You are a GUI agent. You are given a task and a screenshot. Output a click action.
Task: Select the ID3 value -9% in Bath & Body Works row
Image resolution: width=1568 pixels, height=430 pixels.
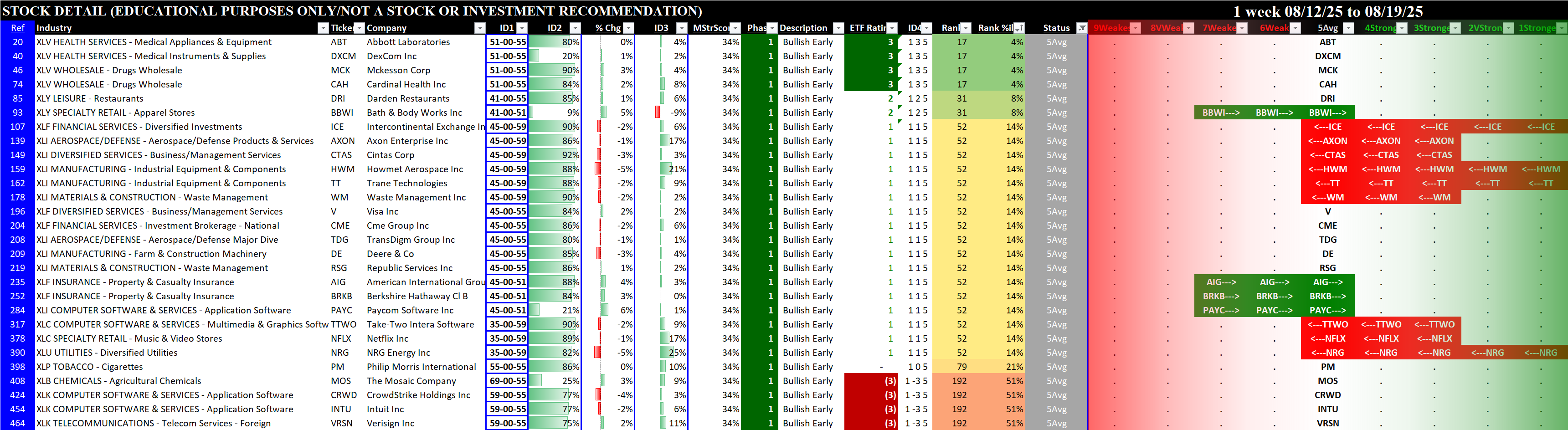[x=678, y=113]
